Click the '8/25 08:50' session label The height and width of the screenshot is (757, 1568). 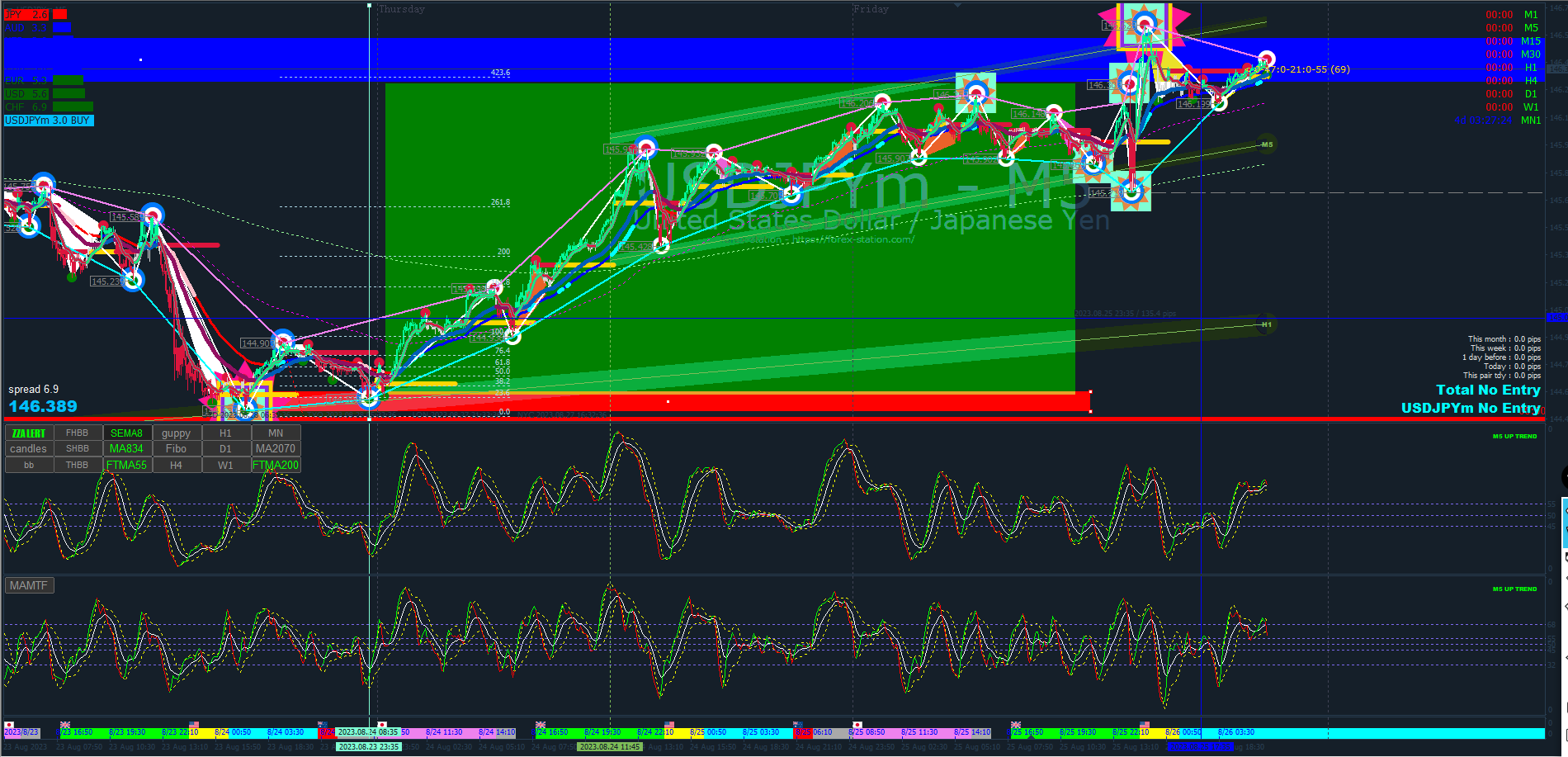(867, 732)
